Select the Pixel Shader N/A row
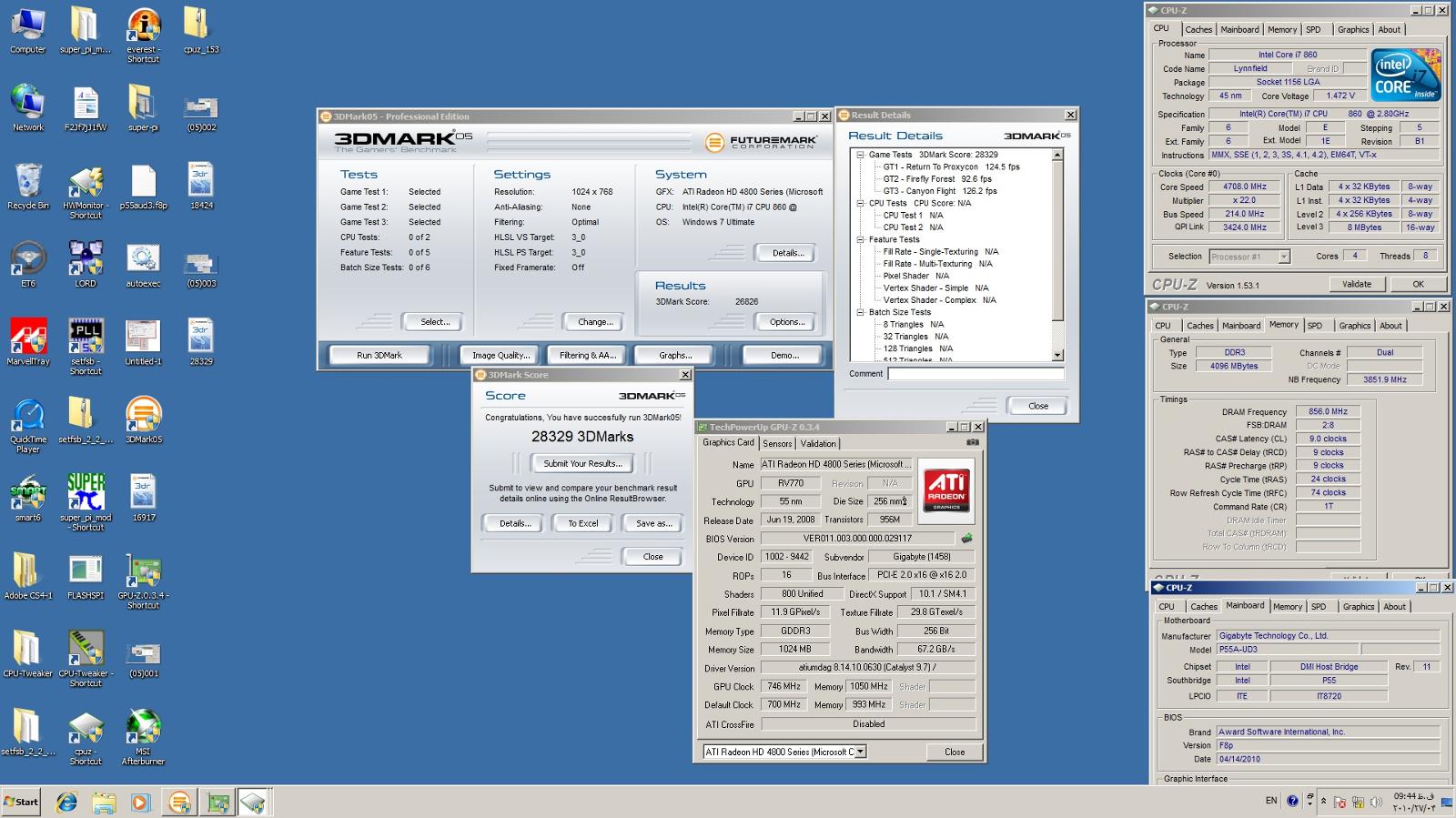This screenshot has height=818, width=1456. (x=916, y=276)
